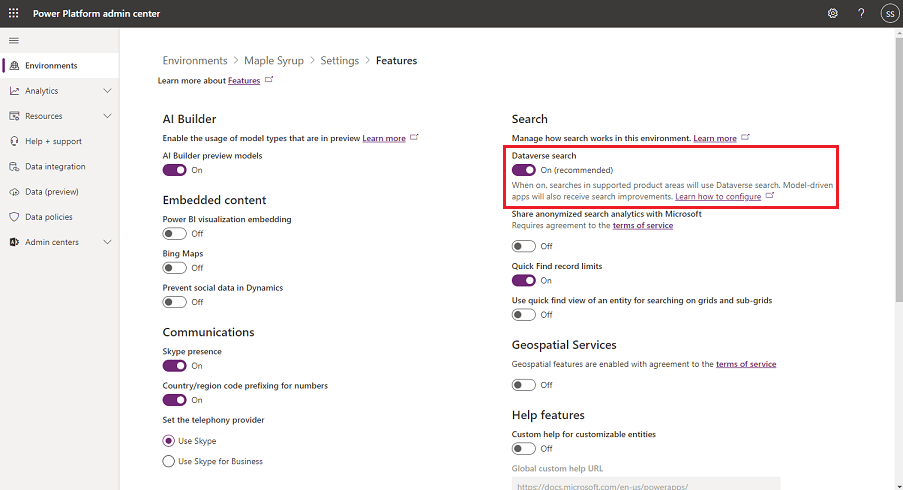
Task: Turn off Quick Find record limits toggle
Action: pos(523,280)
